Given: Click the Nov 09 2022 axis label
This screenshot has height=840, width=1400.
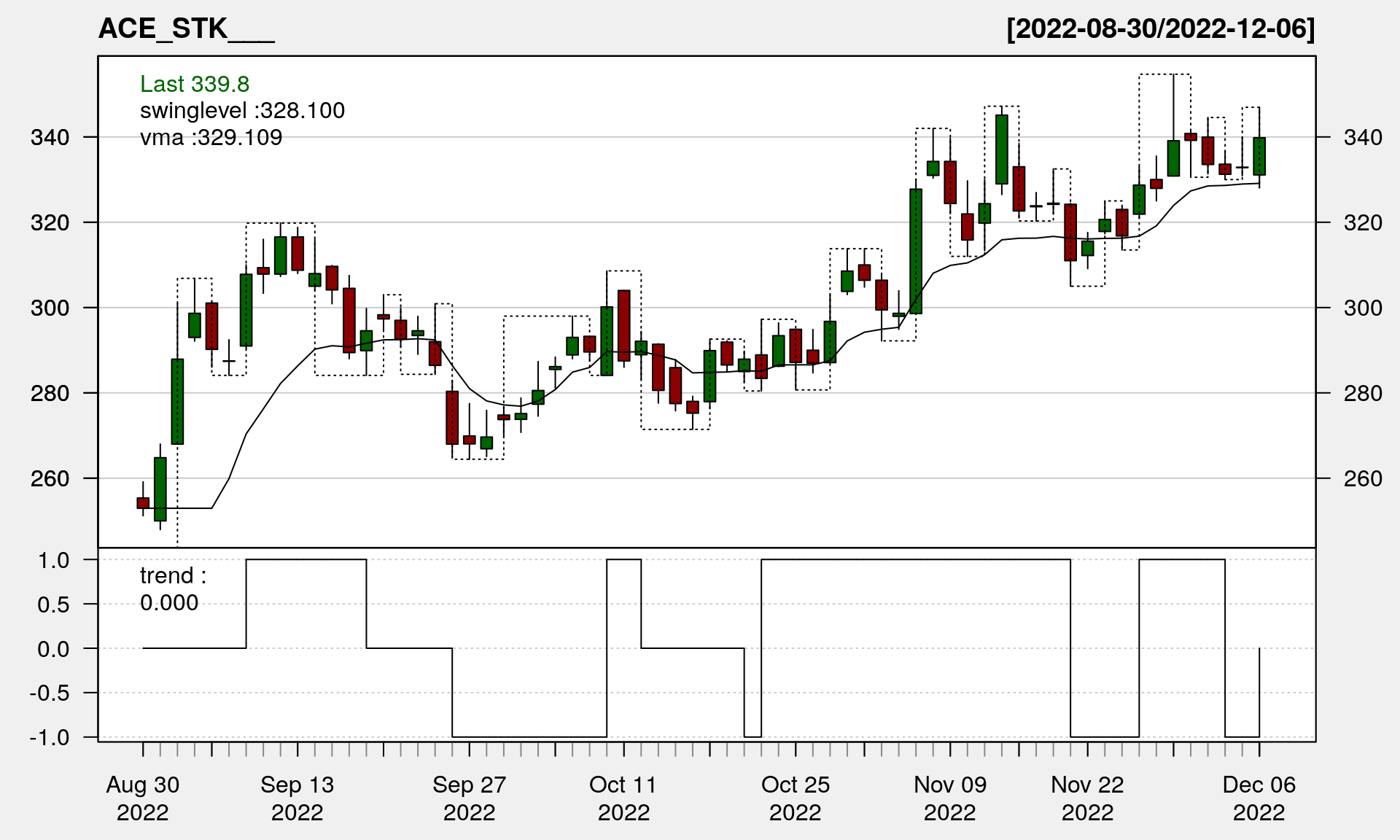Looking at the screenshot, I should tap(950, 798).
